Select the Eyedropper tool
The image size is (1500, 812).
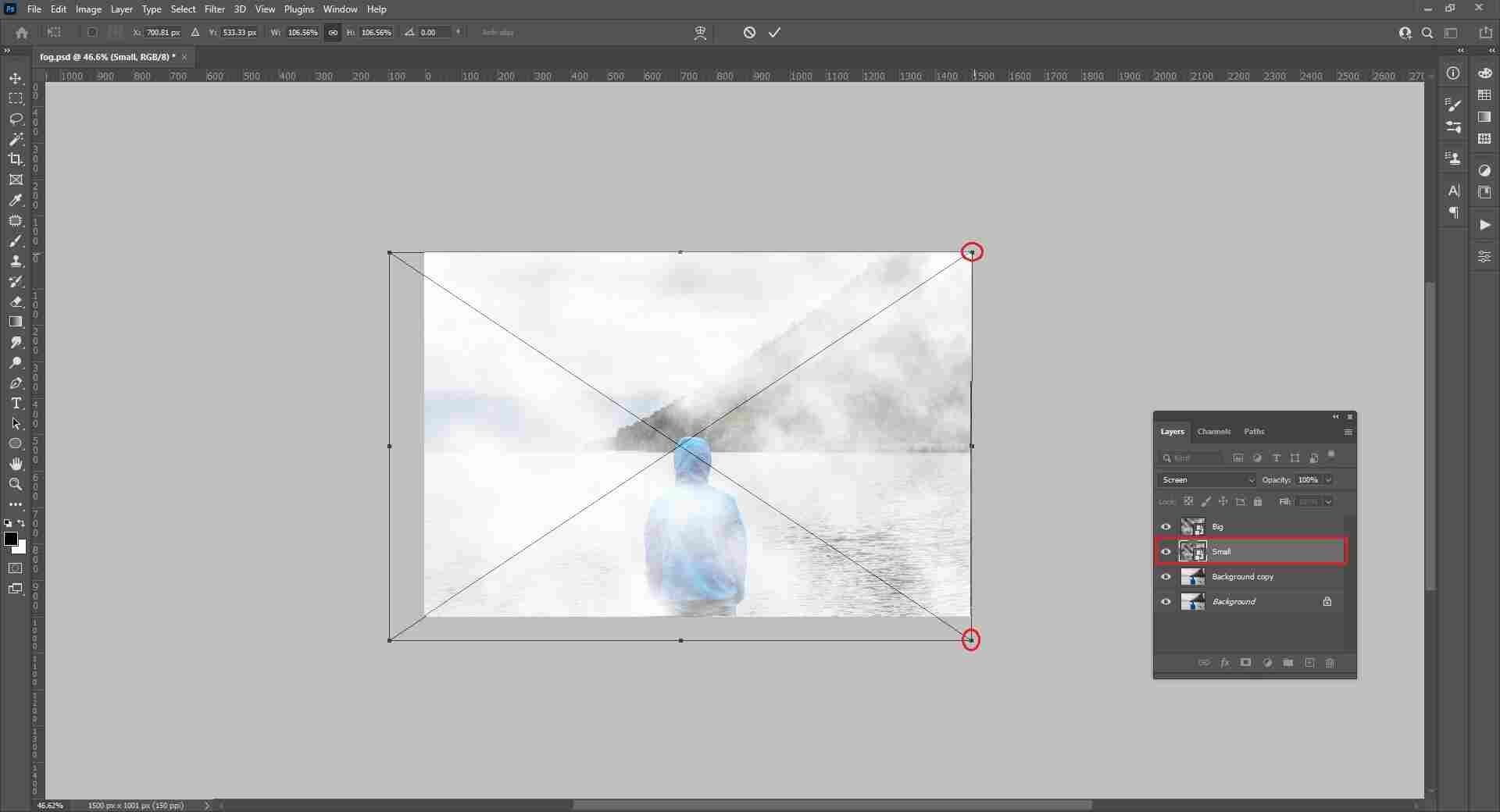click(16, 201)
